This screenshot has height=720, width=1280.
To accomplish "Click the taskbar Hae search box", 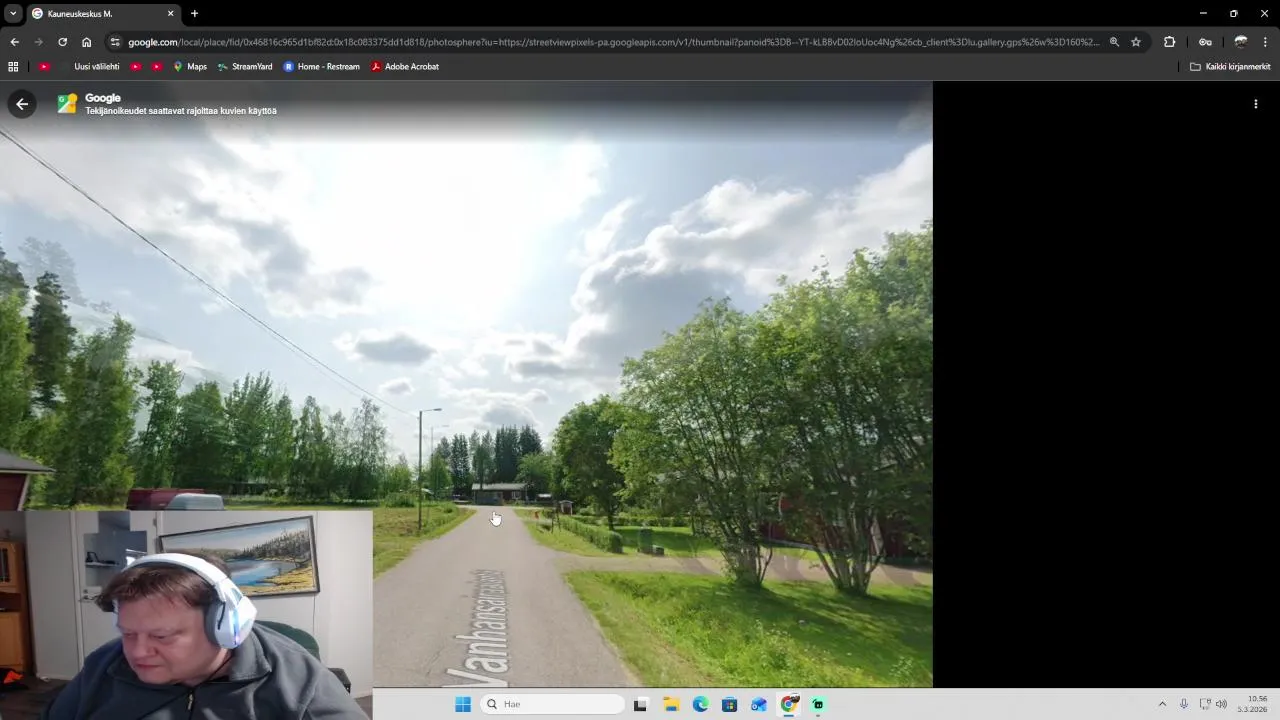I will (x=552, y=704).
